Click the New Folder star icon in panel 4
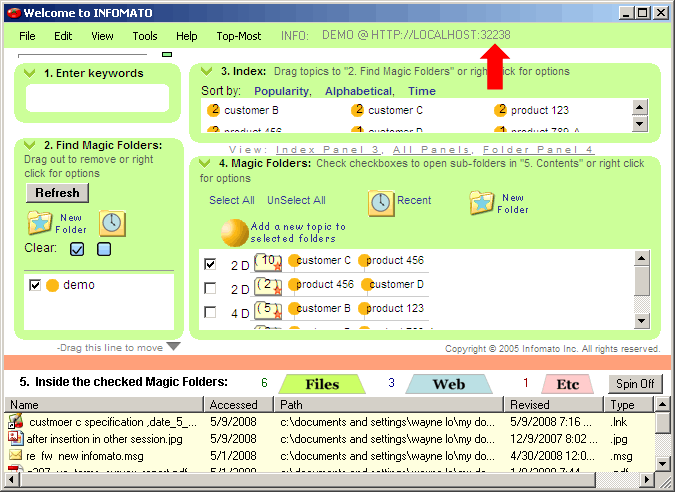Screen dimensions: 675x492 [x=482, y=203]
